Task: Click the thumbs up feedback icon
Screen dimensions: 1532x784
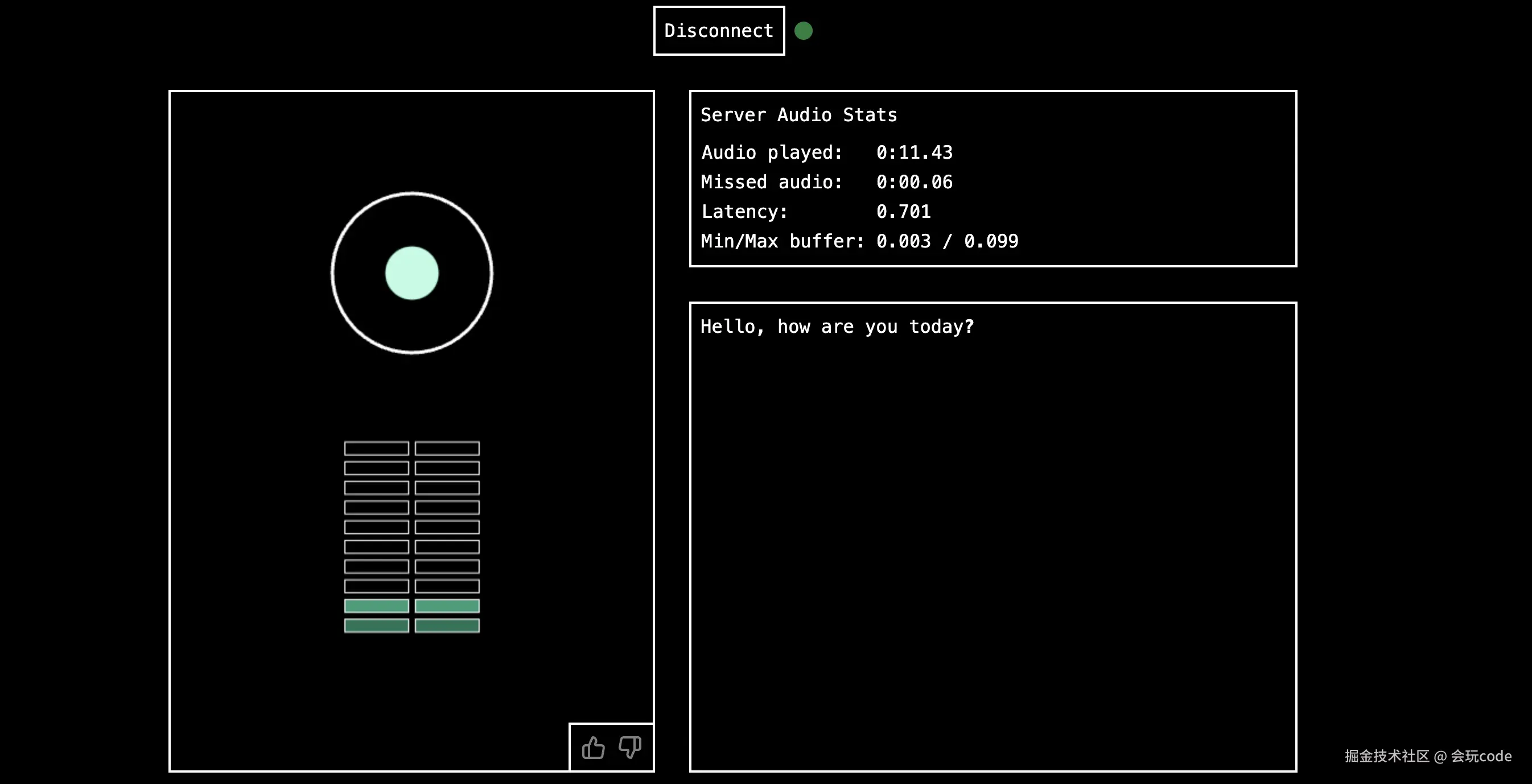Action: point(593,747)
